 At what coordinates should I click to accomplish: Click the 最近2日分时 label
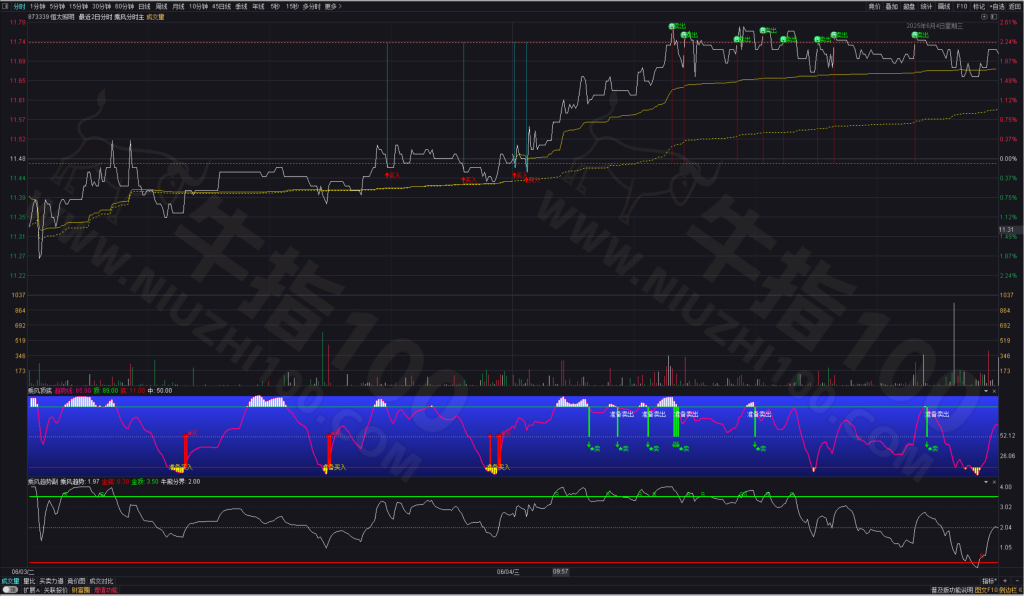click(x=95, y=17)
